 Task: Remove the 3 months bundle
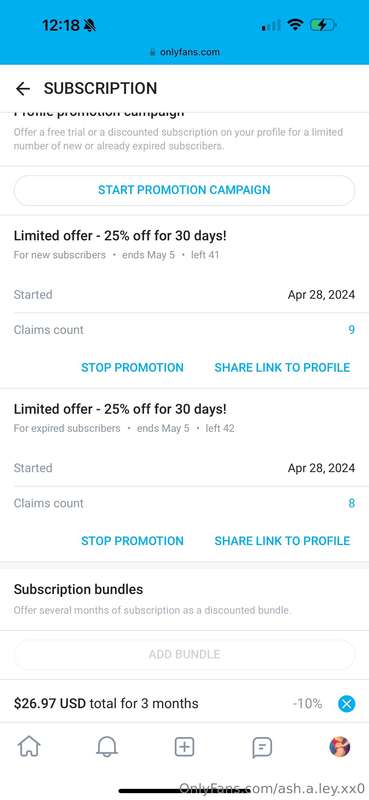tap(347, 705)
